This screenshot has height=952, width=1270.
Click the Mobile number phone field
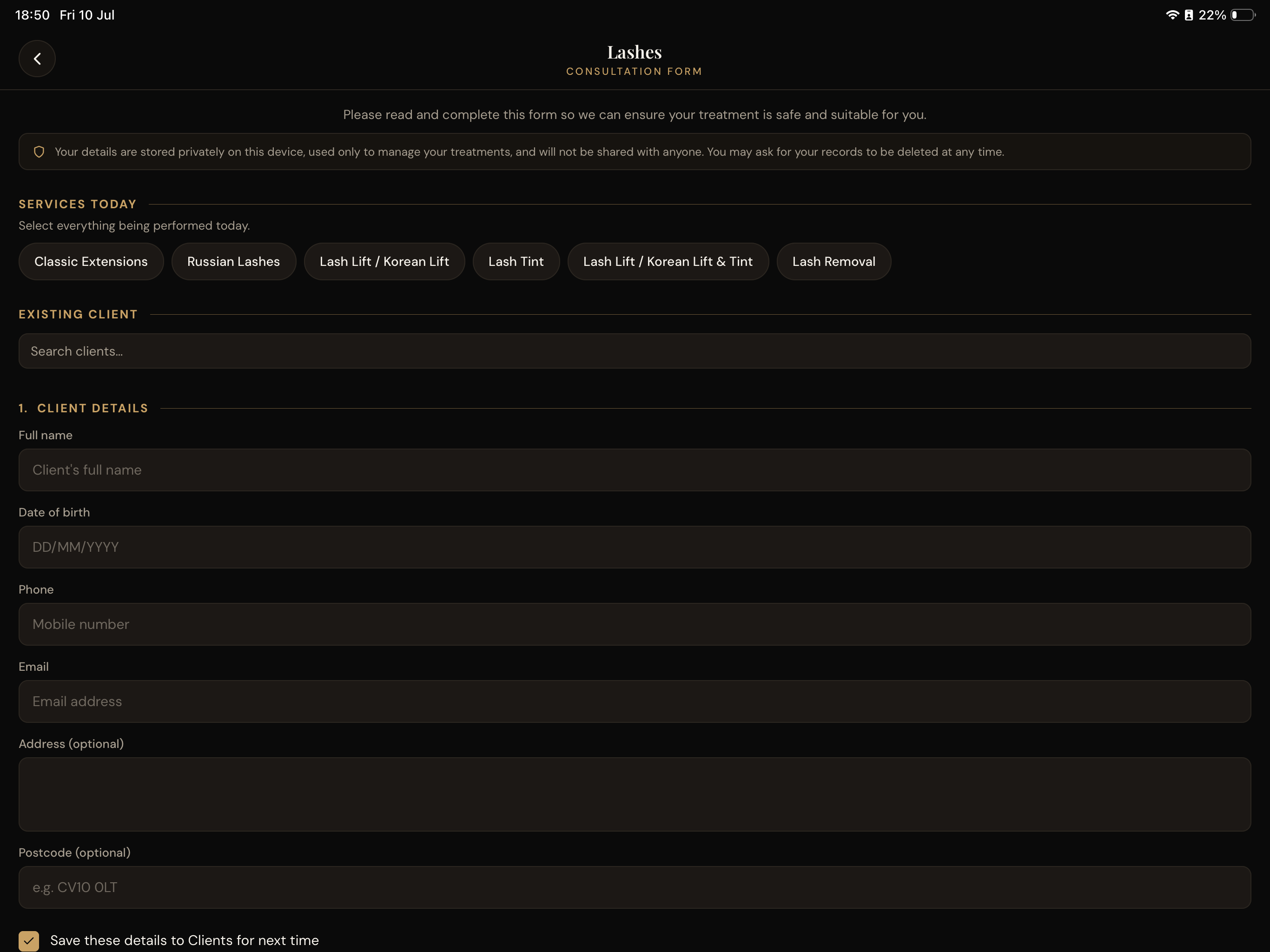(635, 624)
